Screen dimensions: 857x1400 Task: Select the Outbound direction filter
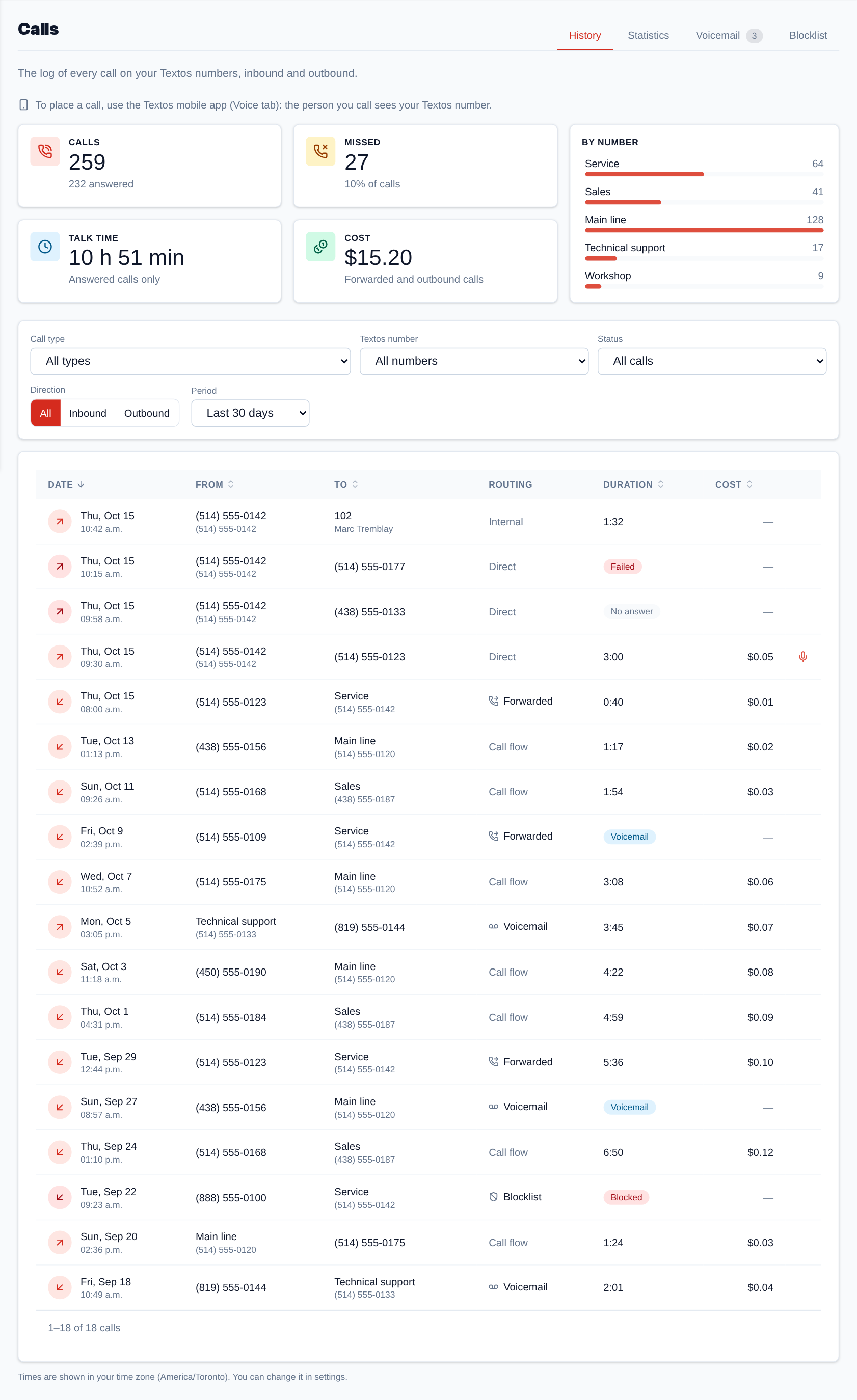pyautogui.click(x=147, y=413)
